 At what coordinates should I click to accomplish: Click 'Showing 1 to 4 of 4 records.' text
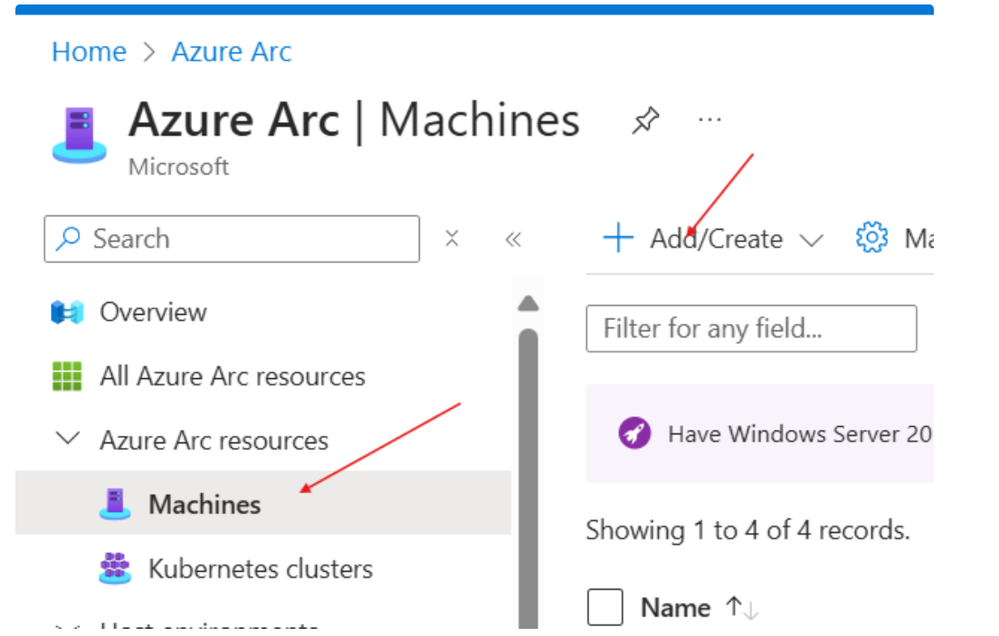pos(747,530)
